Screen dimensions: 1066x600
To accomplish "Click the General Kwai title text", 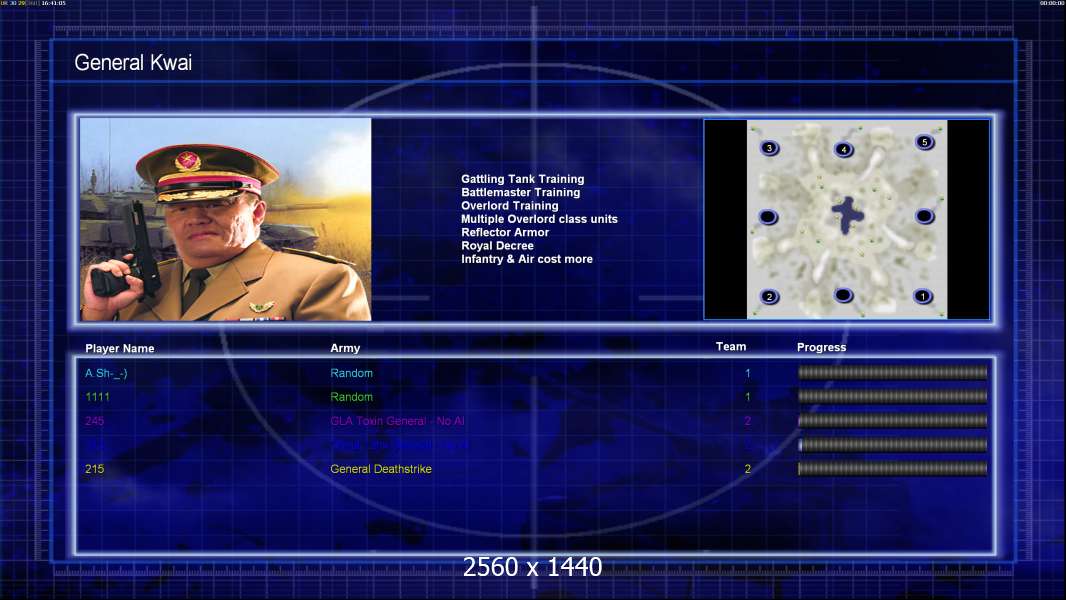I will 133,63.
